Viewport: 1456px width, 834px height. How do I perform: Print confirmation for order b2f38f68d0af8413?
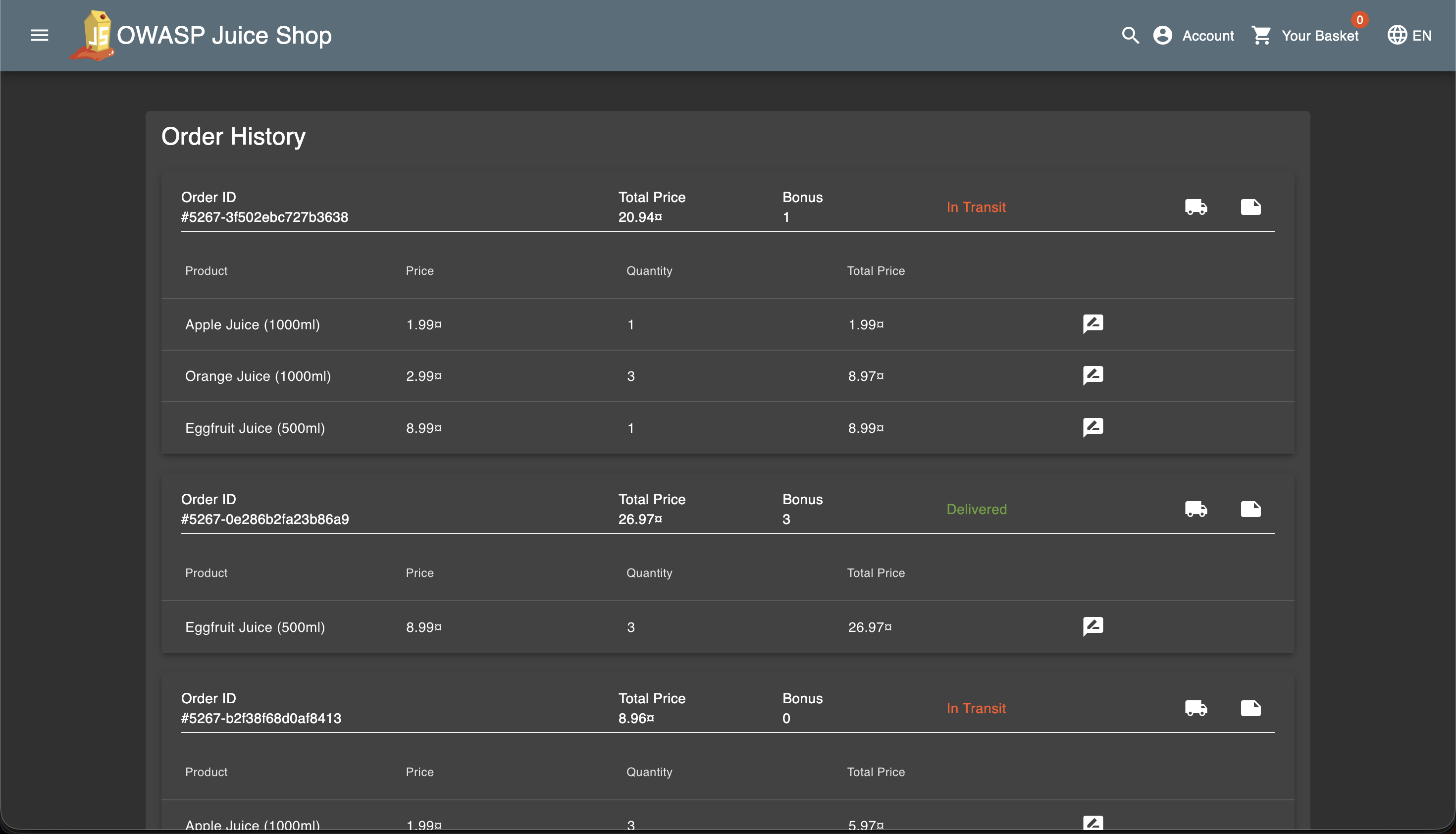tap(1250, 708)
